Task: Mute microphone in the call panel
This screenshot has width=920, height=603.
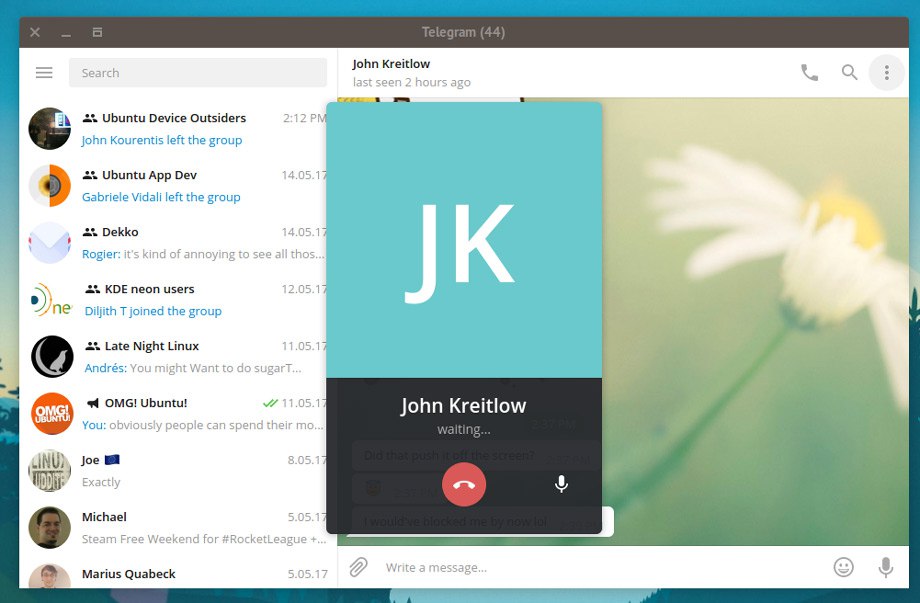Action: (x=562, y=484)
